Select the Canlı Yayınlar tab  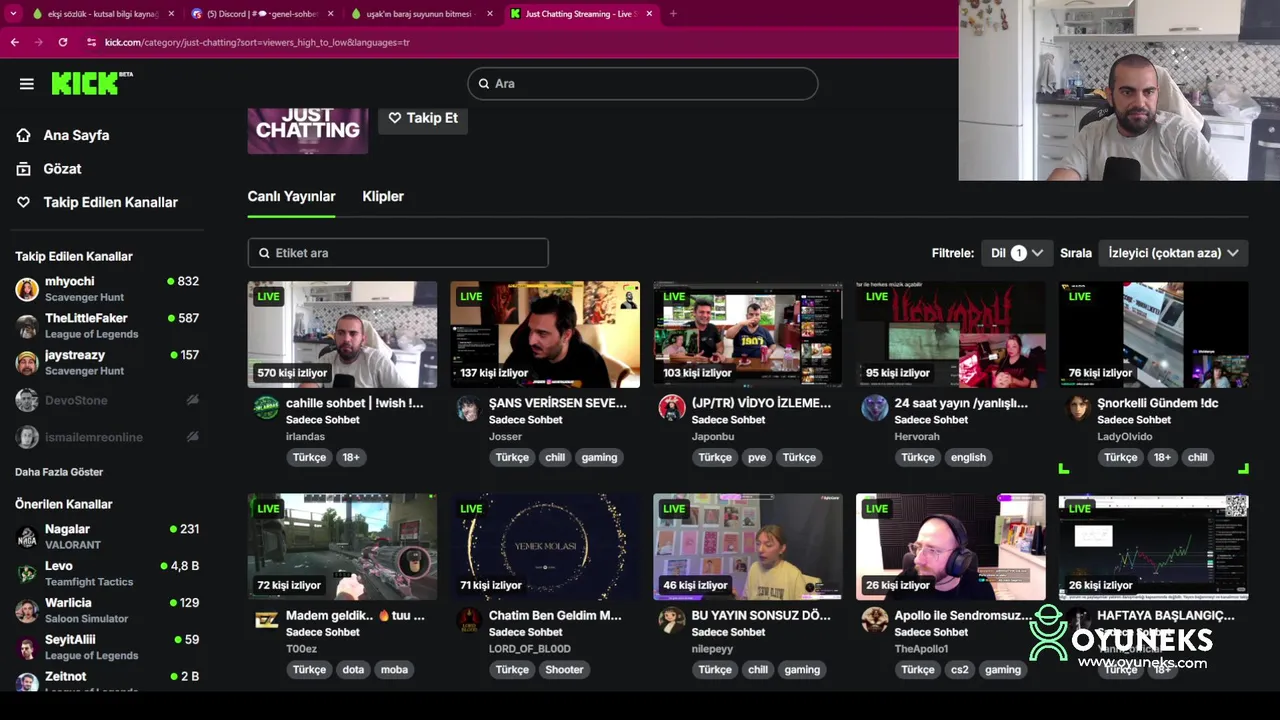(x=291, y=197)
